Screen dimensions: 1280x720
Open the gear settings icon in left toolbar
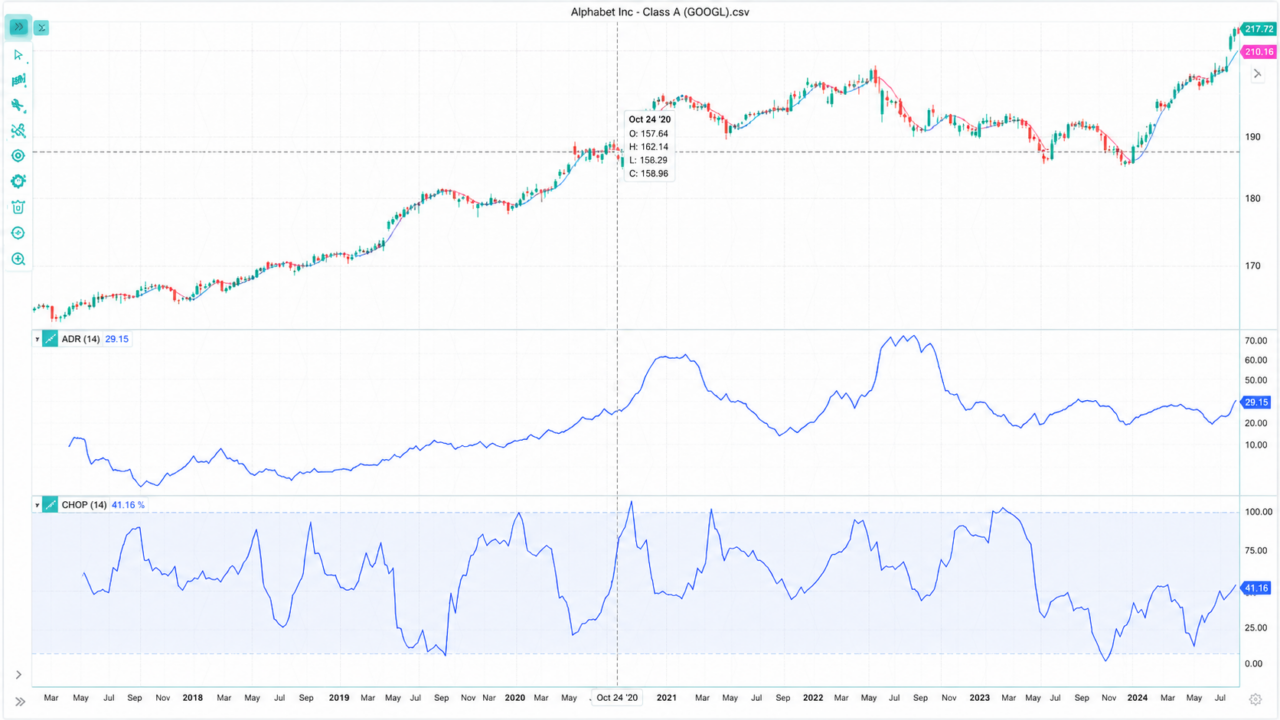tap(18, 181)
